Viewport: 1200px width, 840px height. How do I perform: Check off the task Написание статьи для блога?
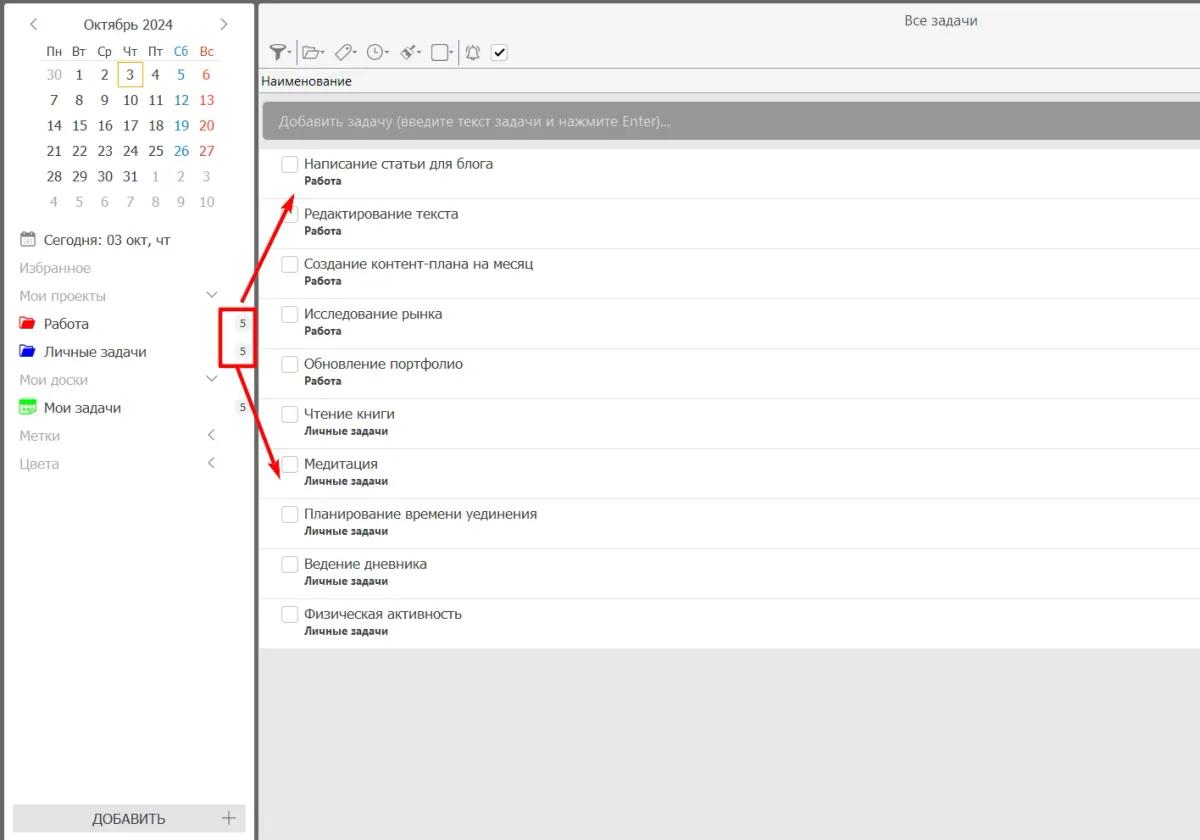pos(289,164)
